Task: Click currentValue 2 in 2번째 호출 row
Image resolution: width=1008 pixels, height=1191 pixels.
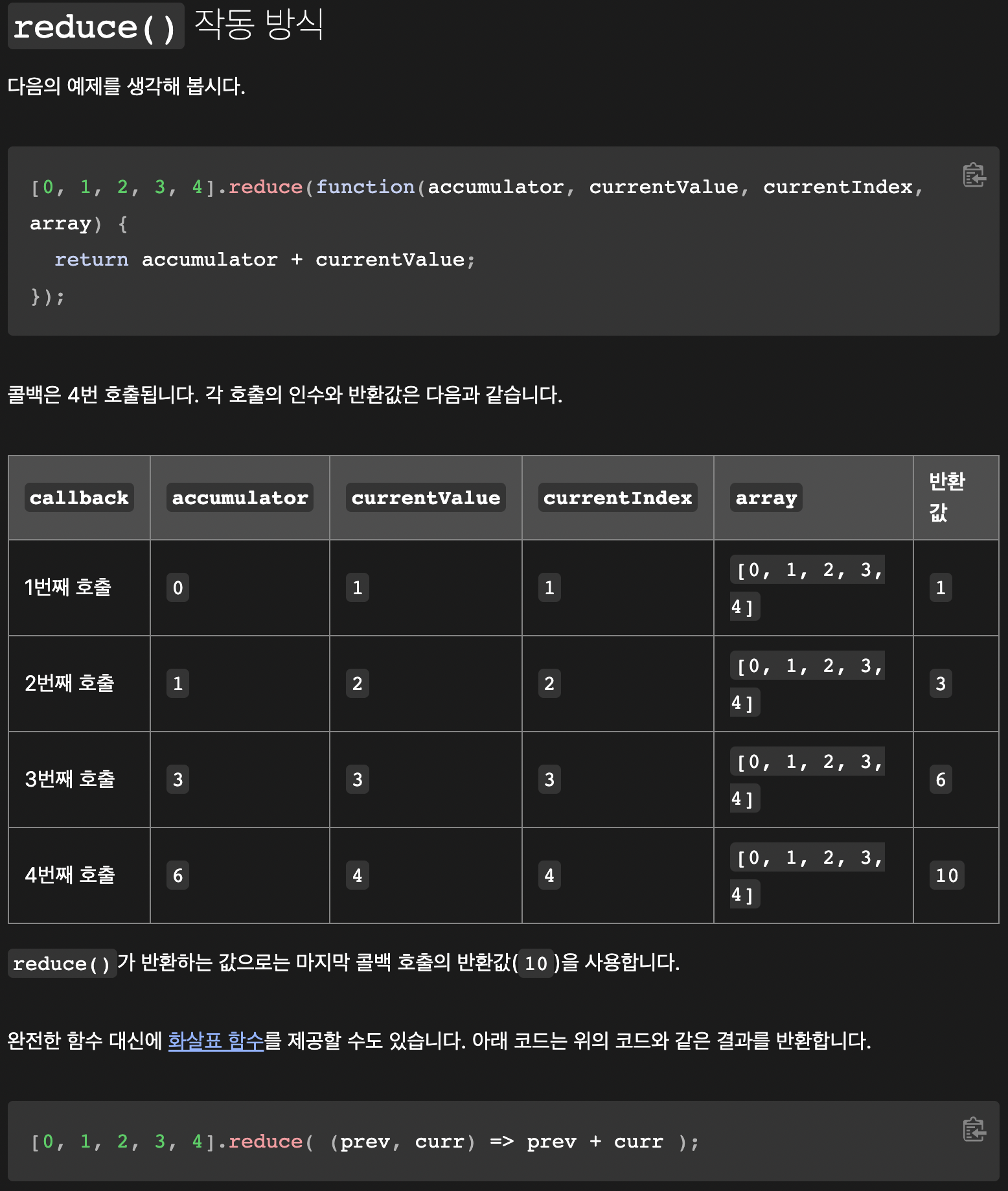Action: tap(357, 684)
